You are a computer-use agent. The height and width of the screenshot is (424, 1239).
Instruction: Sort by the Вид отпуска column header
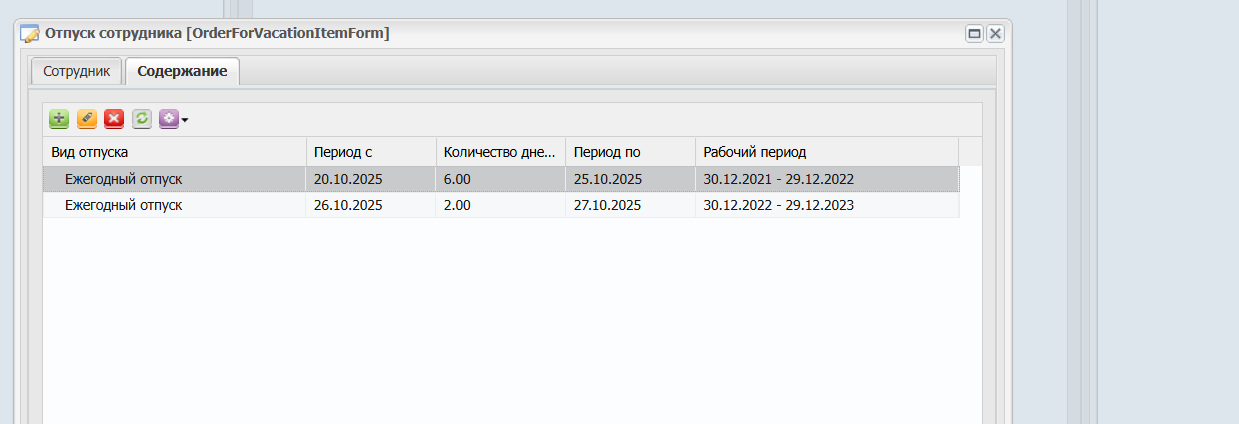pyautogui.click(x=174, y=152)
